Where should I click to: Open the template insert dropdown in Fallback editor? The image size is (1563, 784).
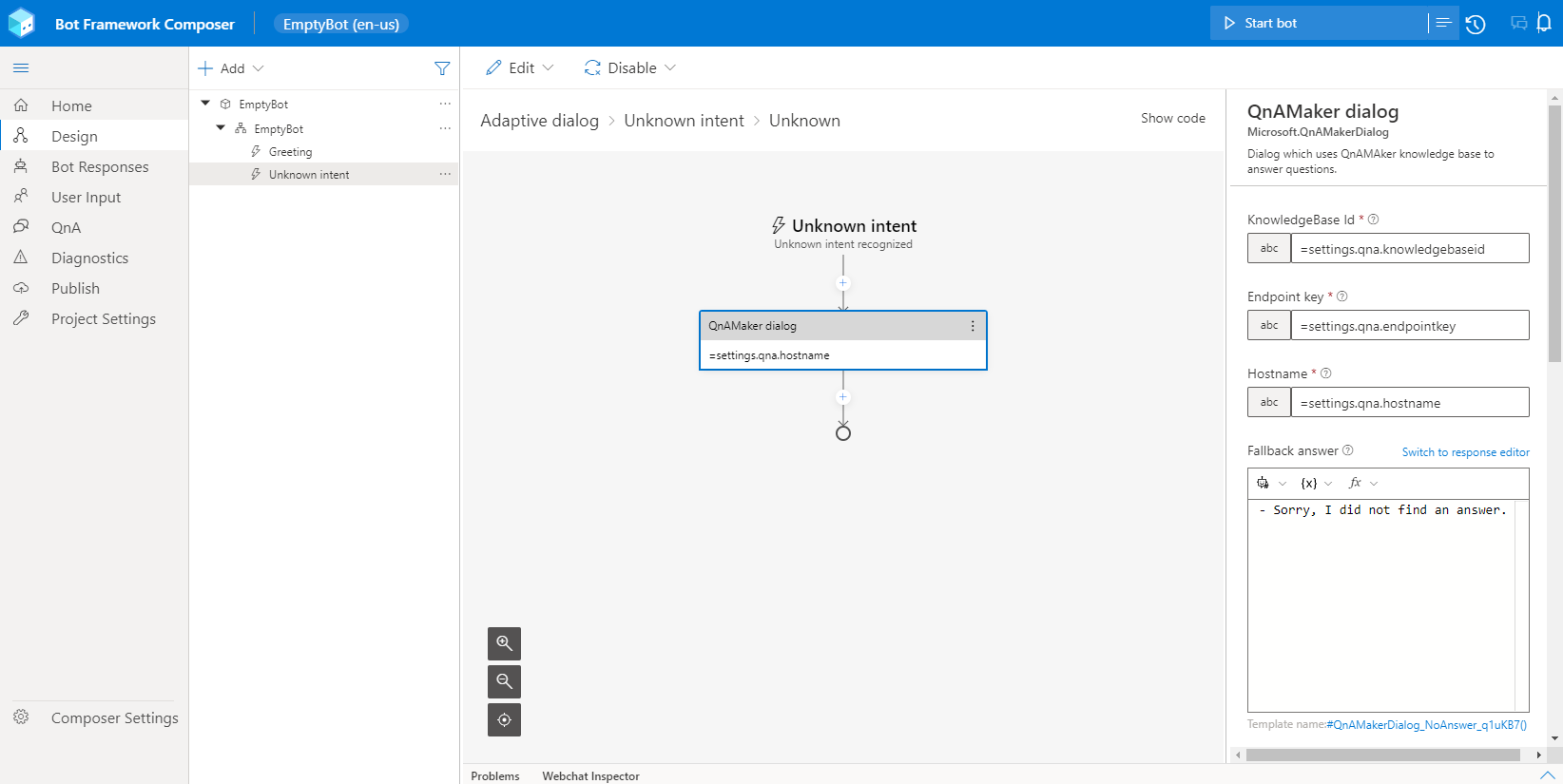[1271, 483]
